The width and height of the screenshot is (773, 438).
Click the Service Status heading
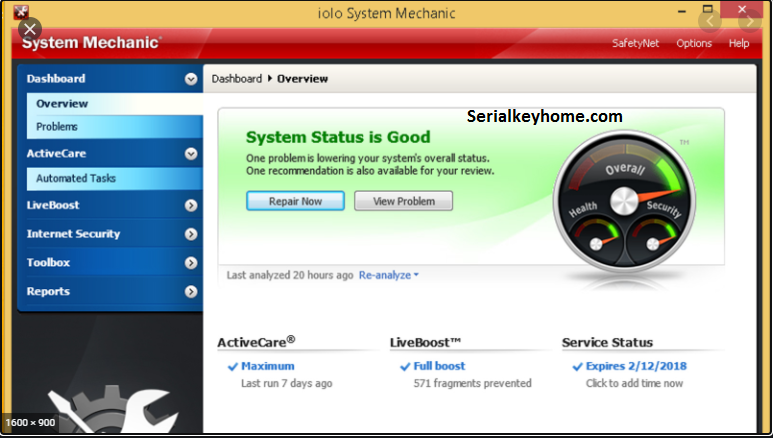pos(607,342)
